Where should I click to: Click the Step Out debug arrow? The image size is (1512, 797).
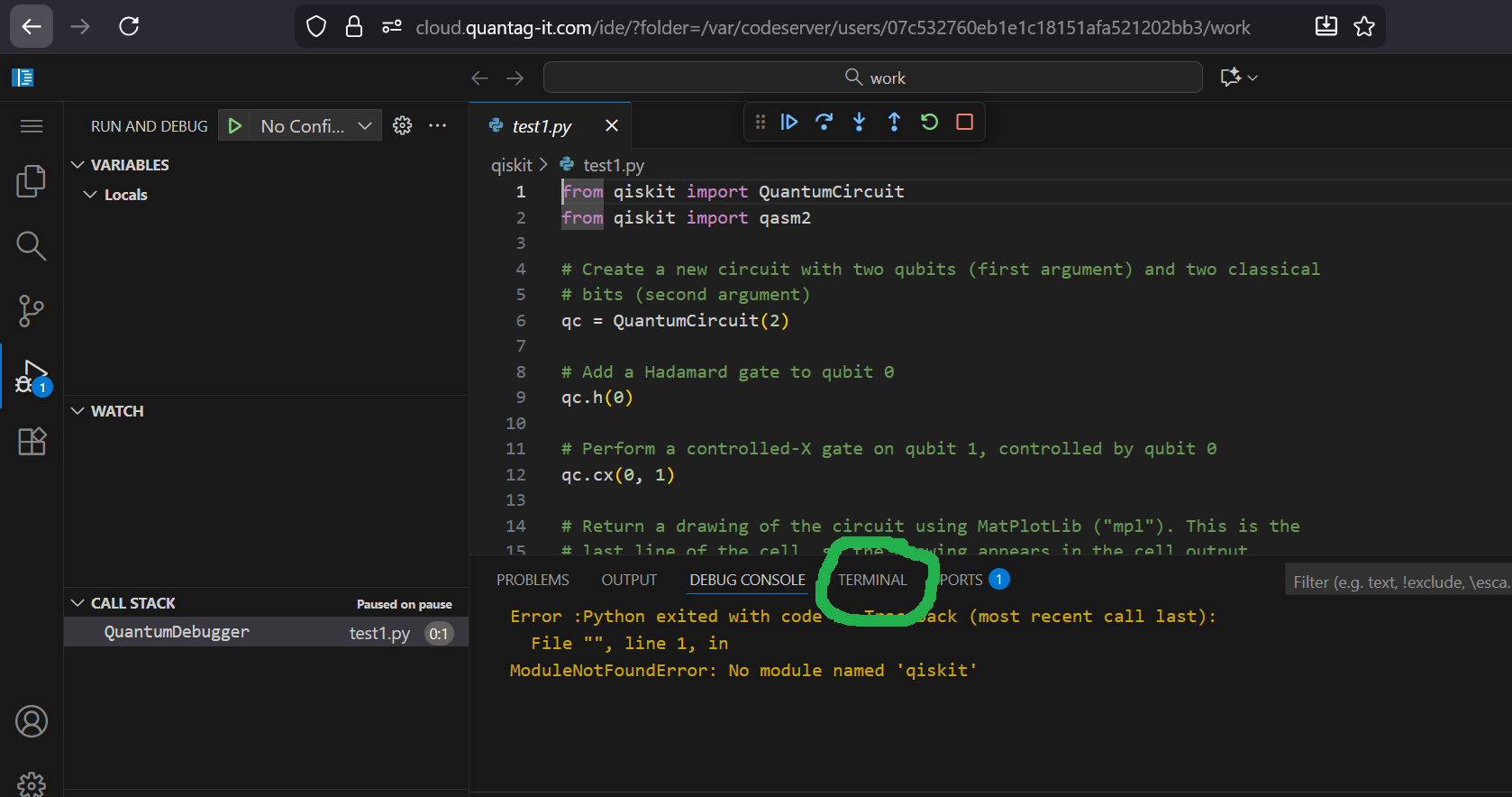tap(894, 122)
